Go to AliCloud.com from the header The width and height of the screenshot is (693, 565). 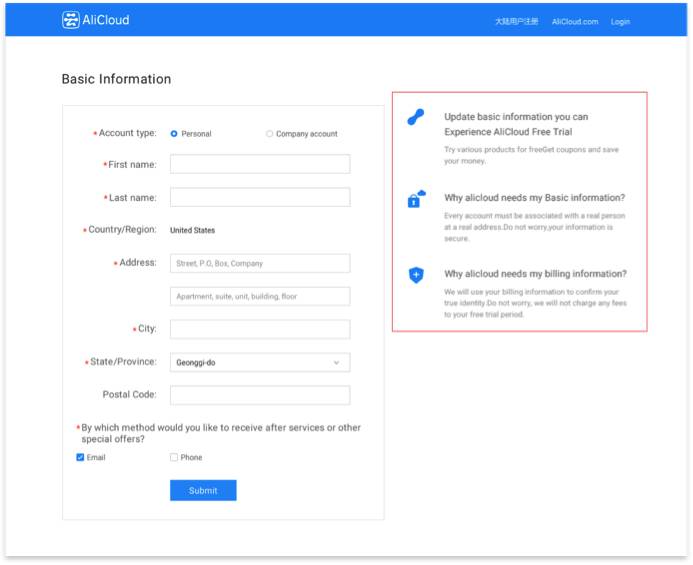point(575,22)
